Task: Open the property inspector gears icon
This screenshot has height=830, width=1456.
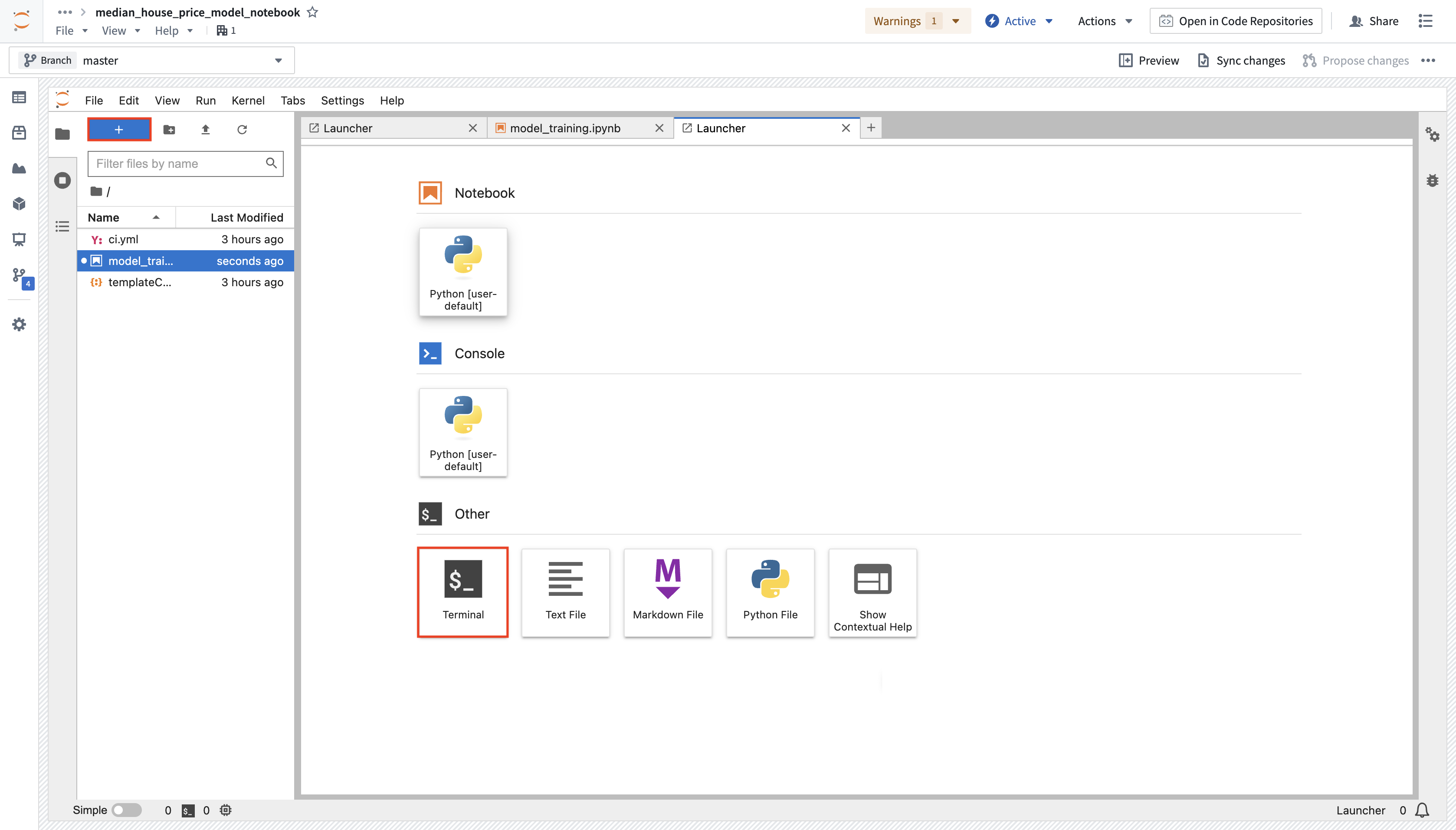Action: 1432,134
